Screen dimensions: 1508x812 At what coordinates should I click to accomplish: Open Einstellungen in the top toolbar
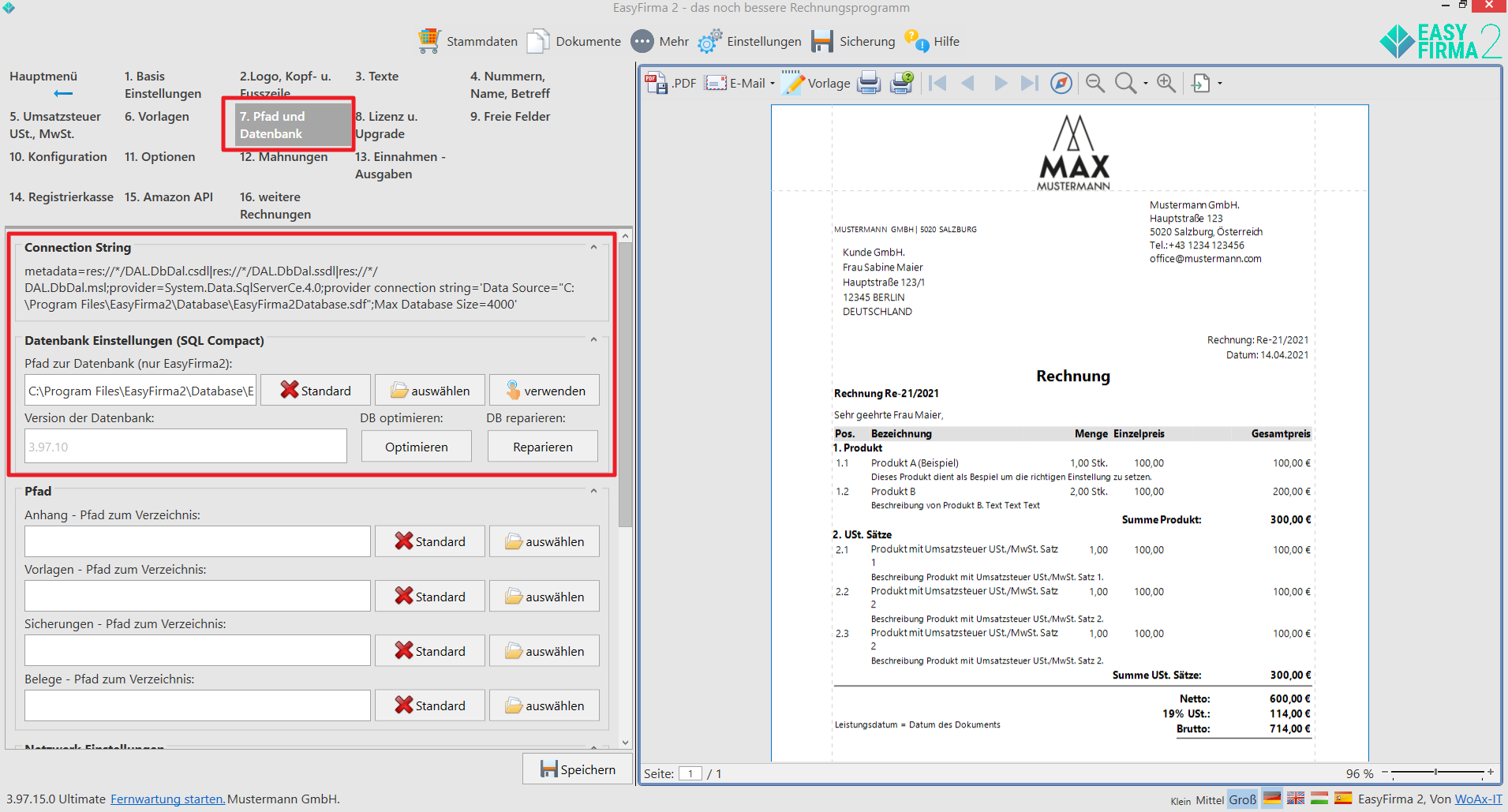click(x=750, y=41)
